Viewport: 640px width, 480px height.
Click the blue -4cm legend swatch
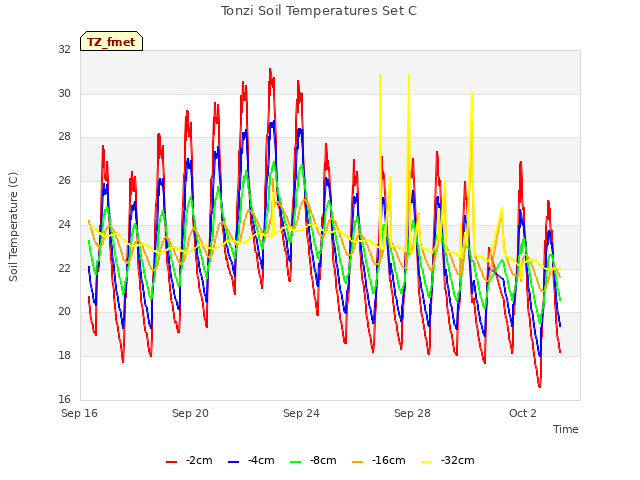(233, 462)
